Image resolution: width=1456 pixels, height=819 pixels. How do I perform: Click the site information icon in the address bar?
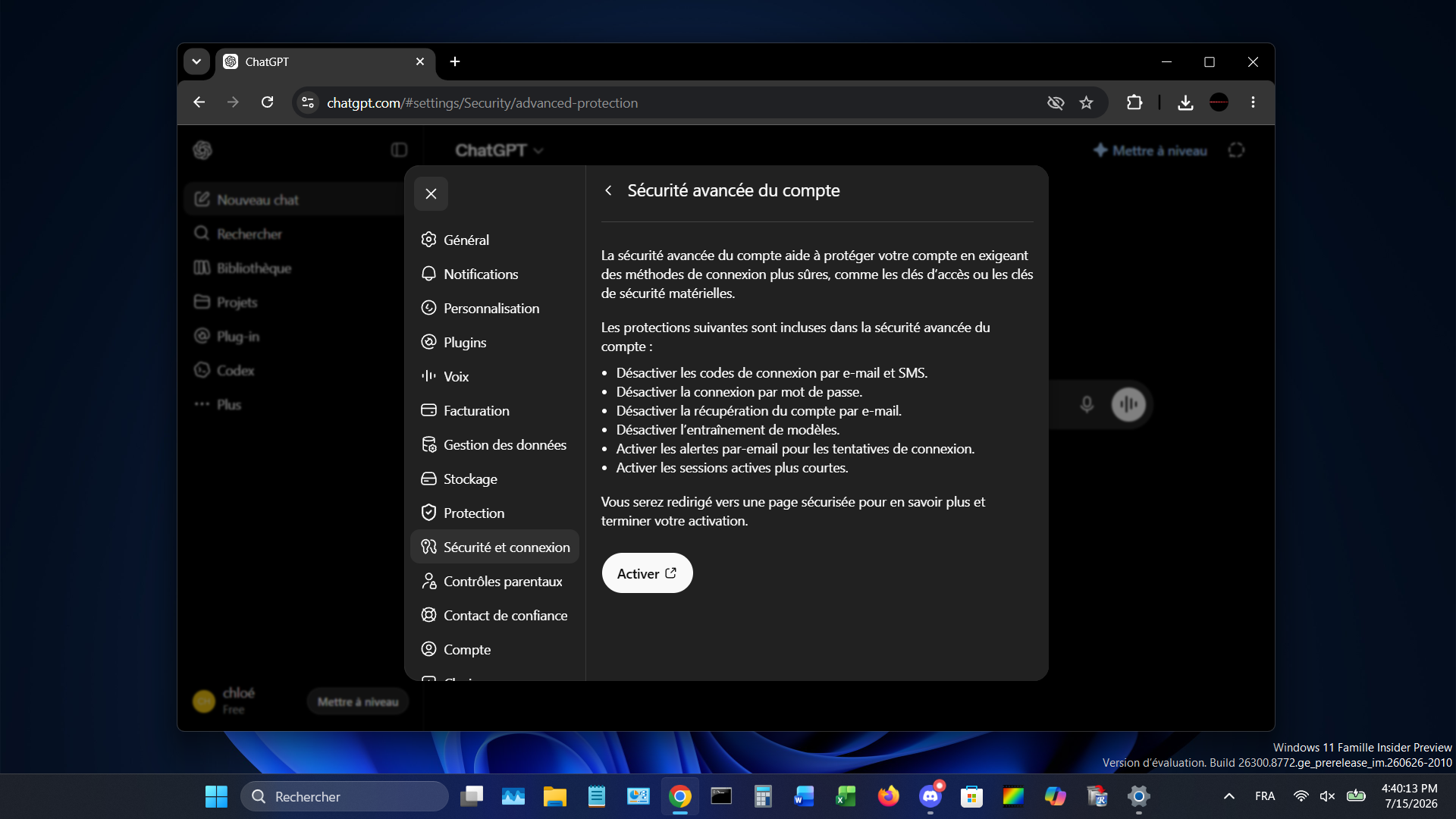pyautogui.click(x=307, y=102)
